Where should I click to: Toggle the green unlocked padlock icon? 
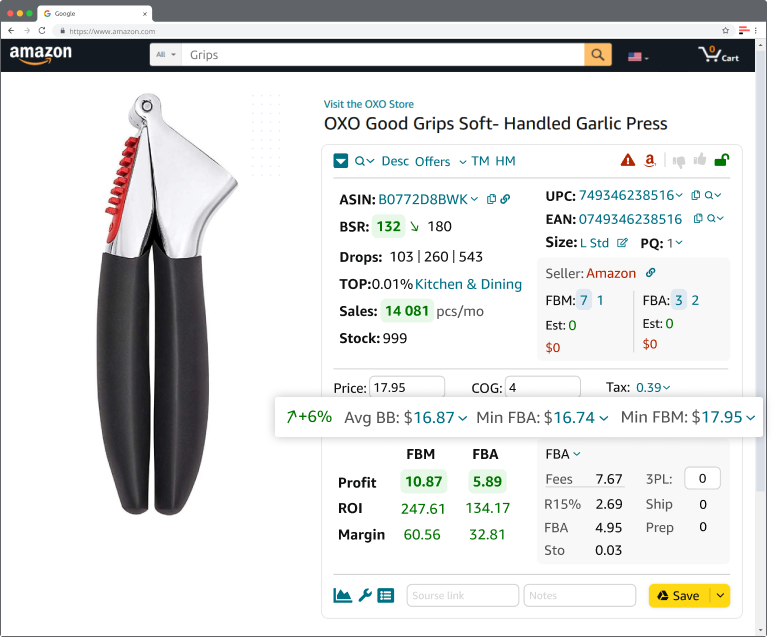pos(722,160)
